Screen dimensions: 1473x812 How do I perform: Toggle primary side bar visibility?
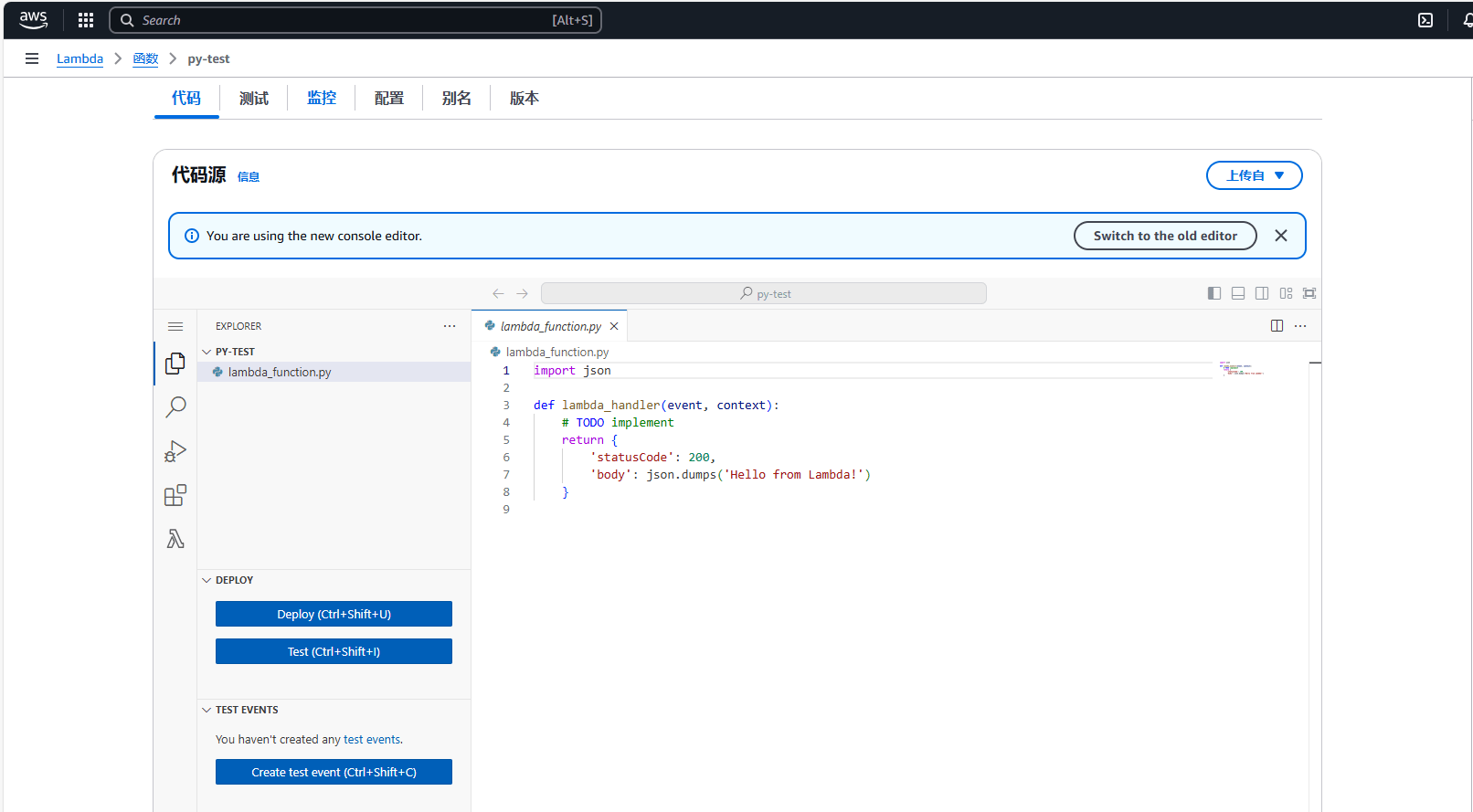1214,293
